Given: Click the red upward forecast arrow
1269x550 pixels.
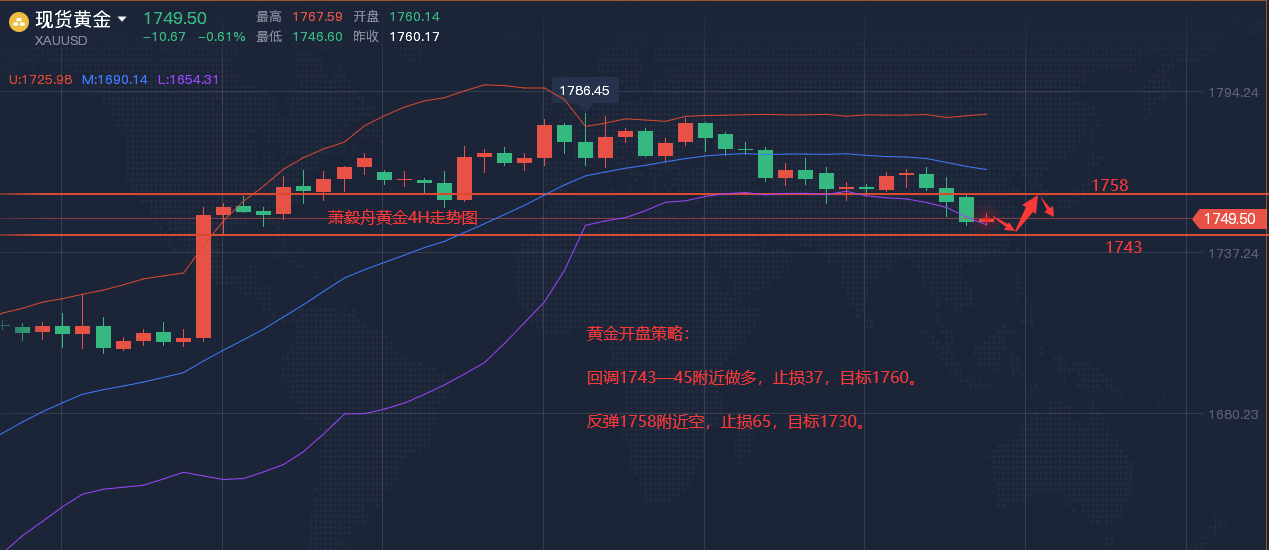Looking at the screenshot, I should pyautogui.click(x=1027, y=212).
